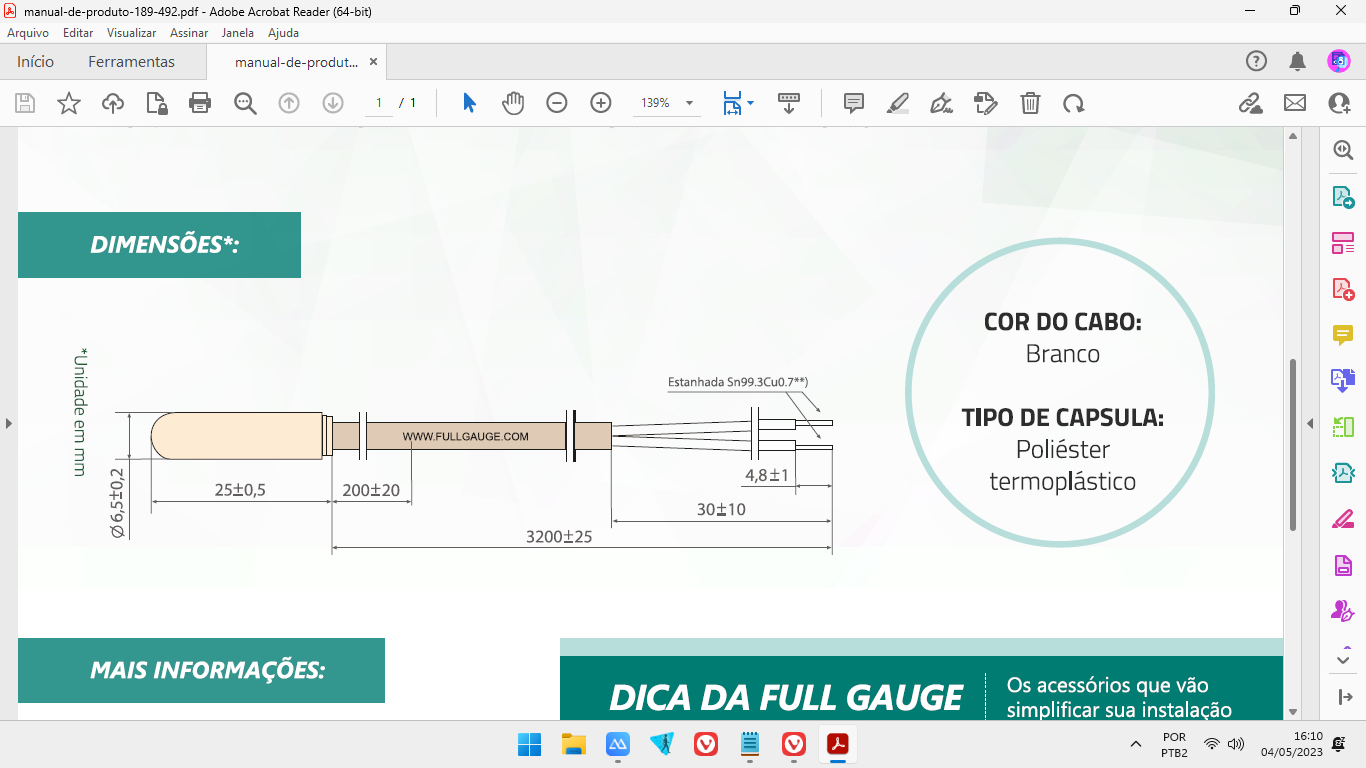This screenshot has height=768, width=1366.
Task: Zoom out with the minus button
Action: 557,103
